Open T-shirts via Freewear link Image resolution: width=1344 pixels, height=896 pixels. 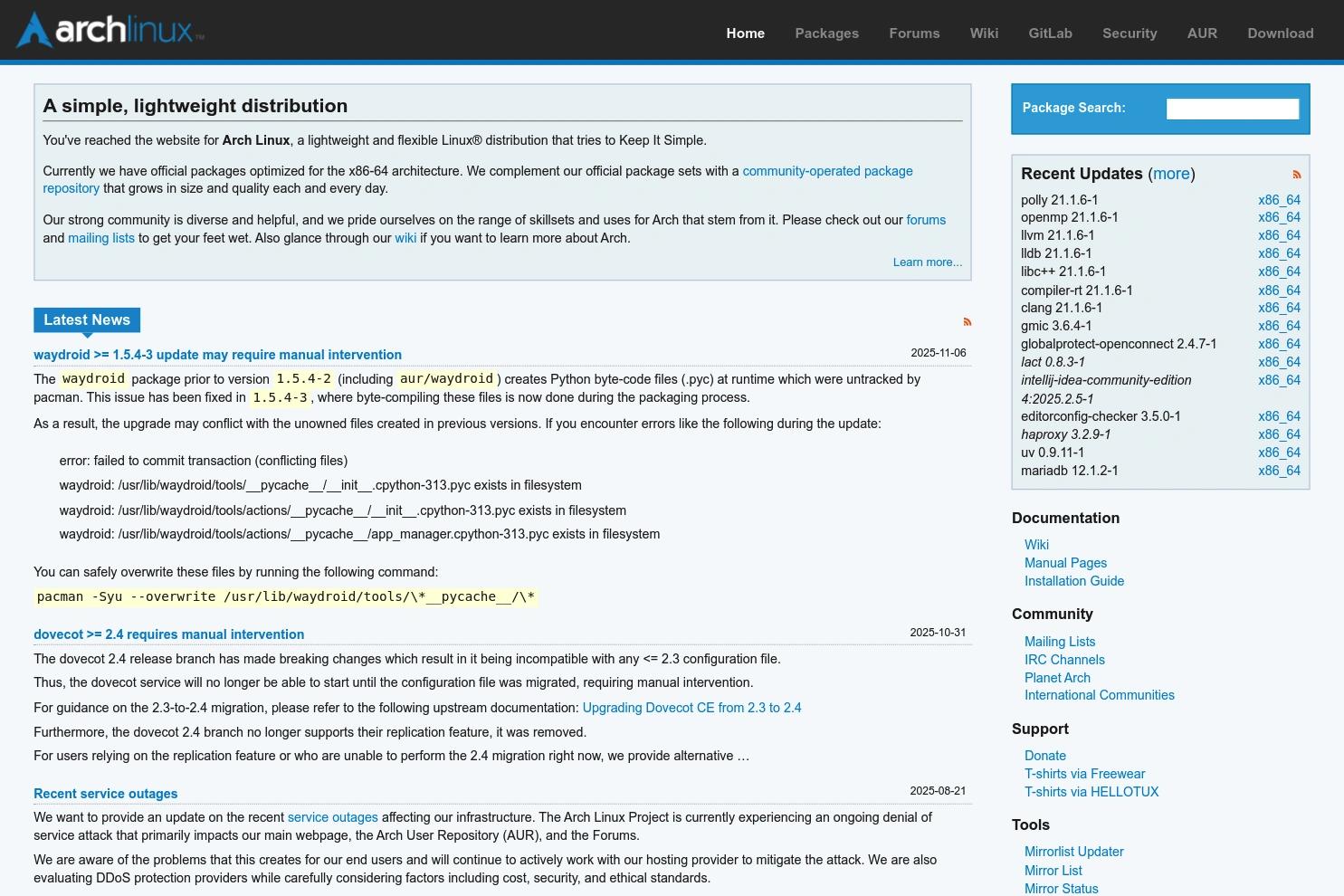(x=1084, y=774)
